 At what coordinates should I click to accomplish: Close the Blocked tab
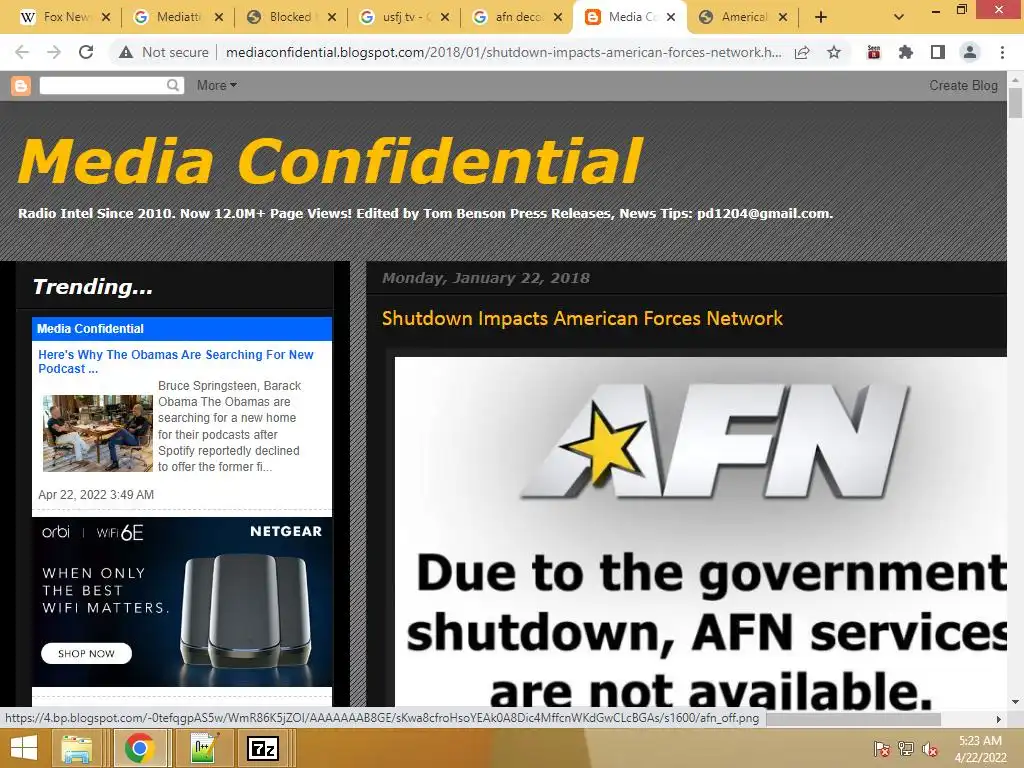(x=332, y=17)
